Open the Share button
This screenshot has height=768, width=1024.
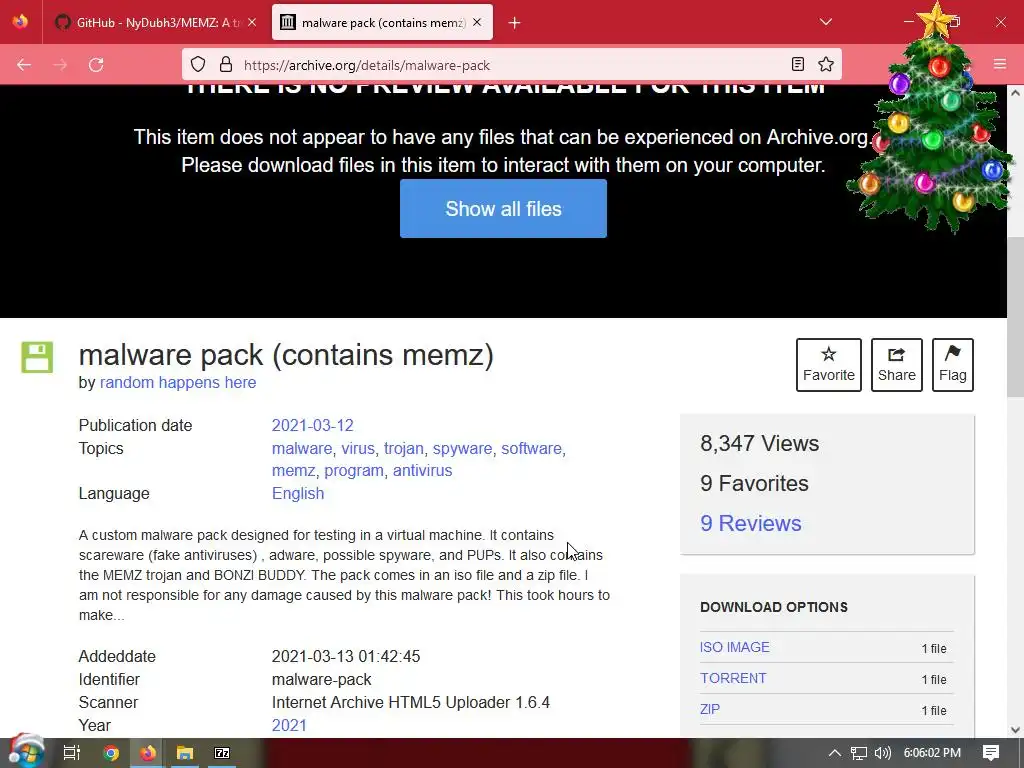pos(897,364)
